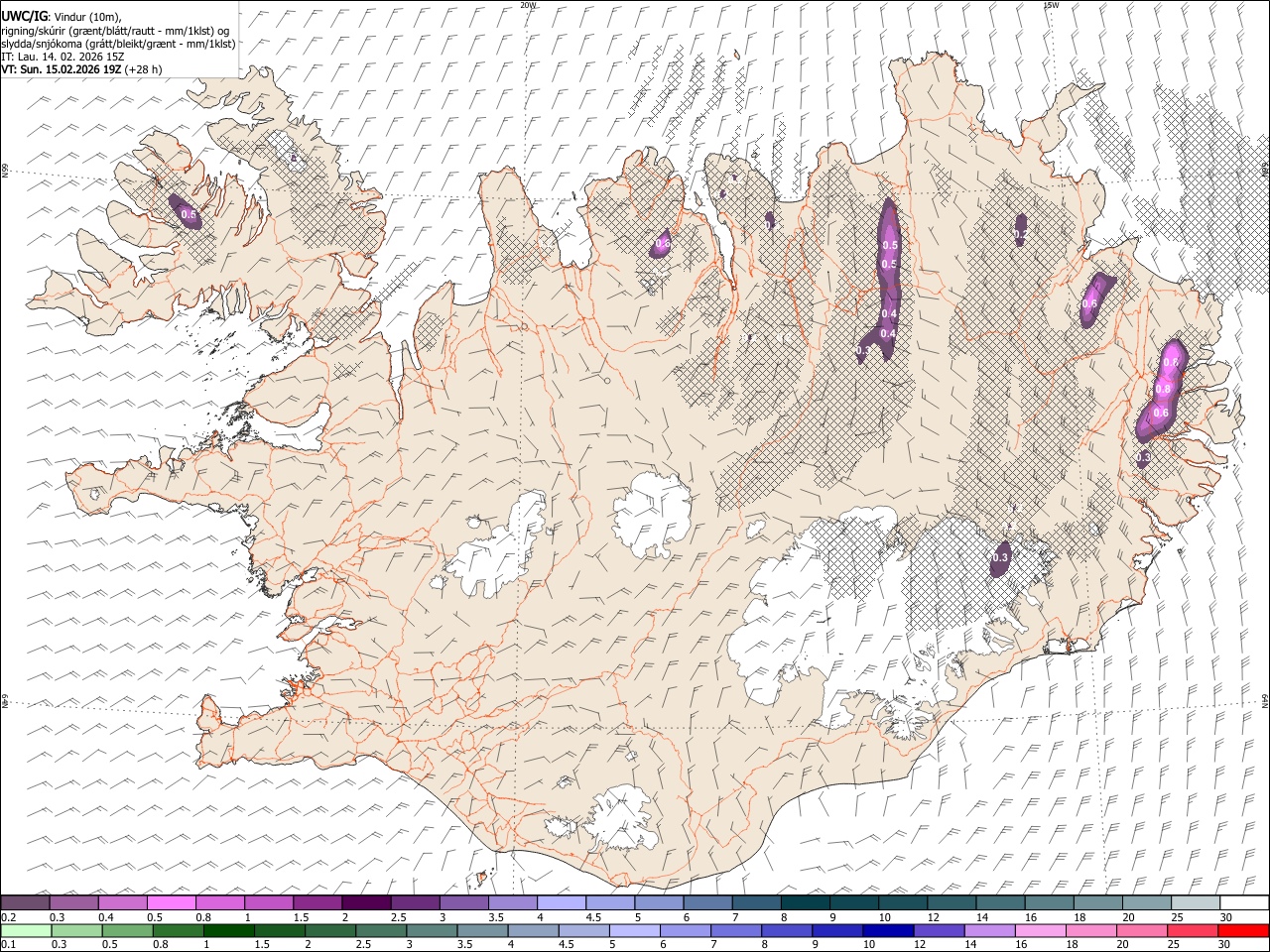Click the '30' label at end of lower legend

pyautogui.click(x=1226, y=945)
